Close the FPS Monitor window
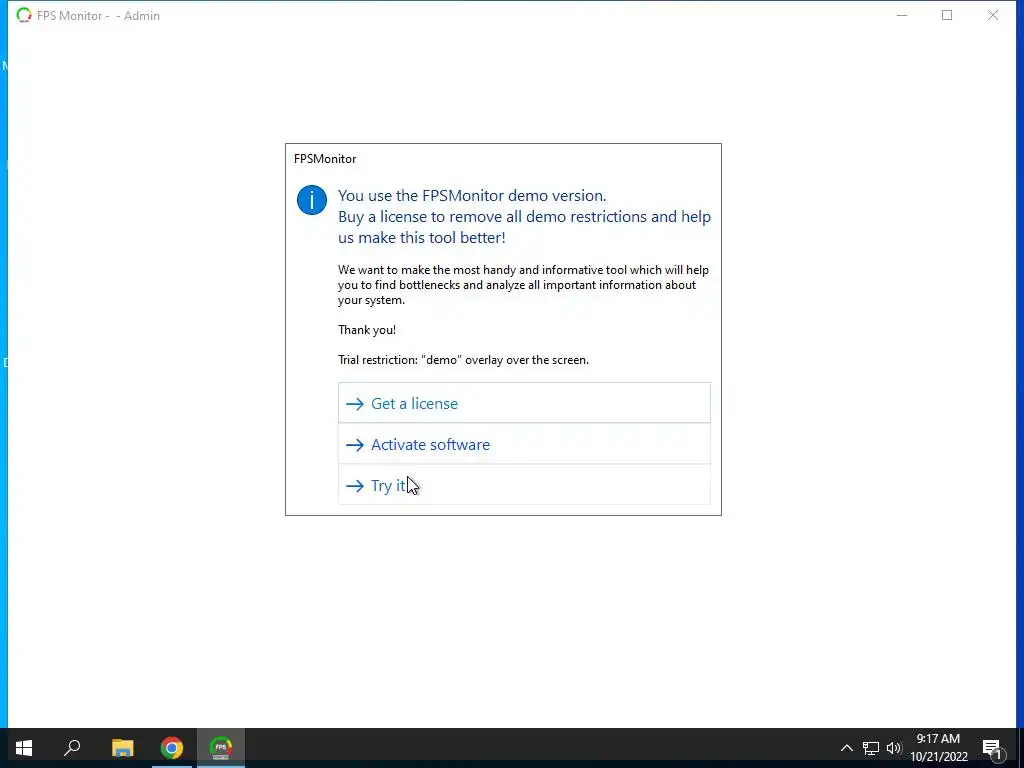1024x768 pixels. click(993, 15)
